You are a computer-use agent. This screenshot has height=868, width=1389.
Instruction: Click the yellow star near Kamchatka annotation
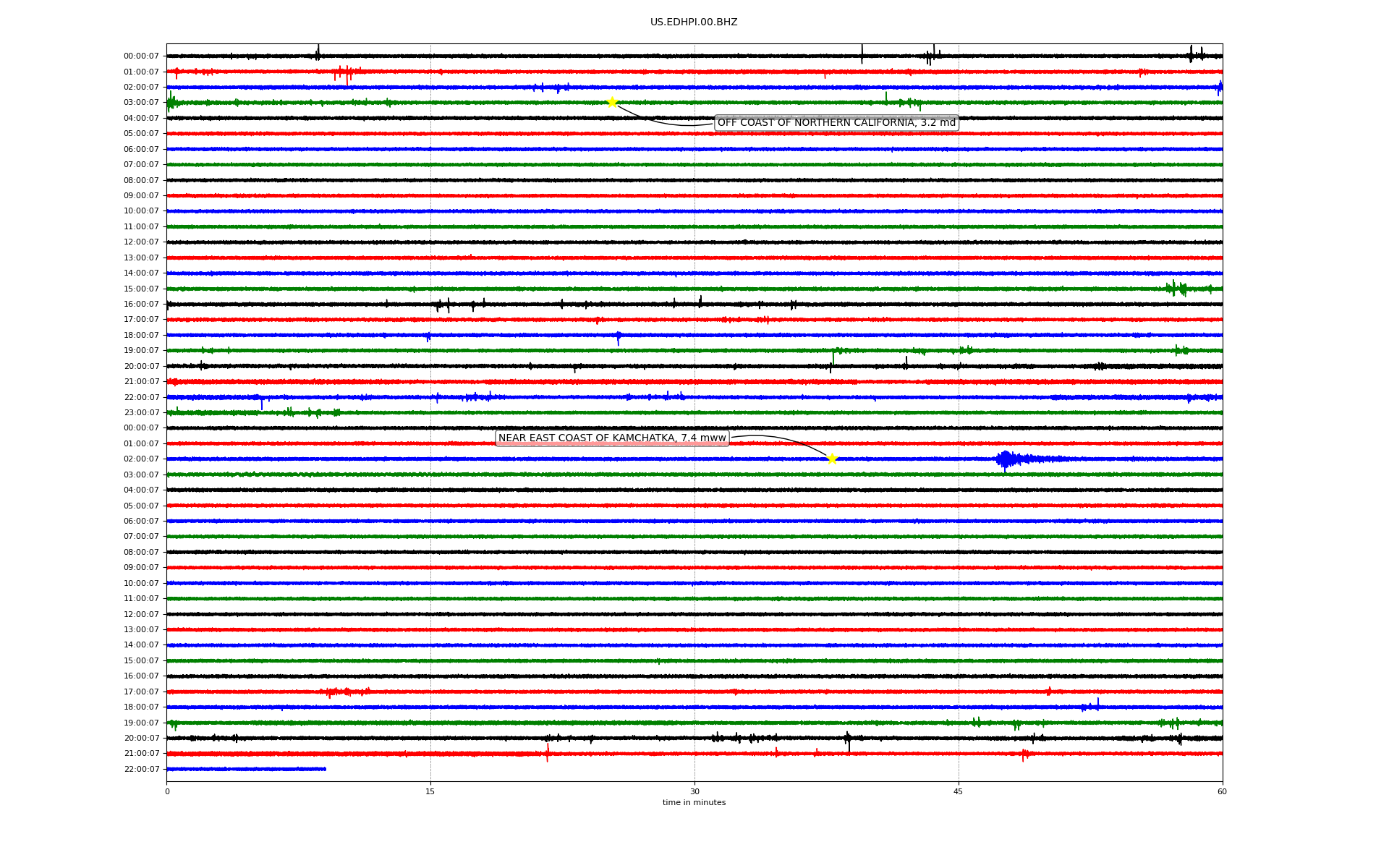click(832, 459)
